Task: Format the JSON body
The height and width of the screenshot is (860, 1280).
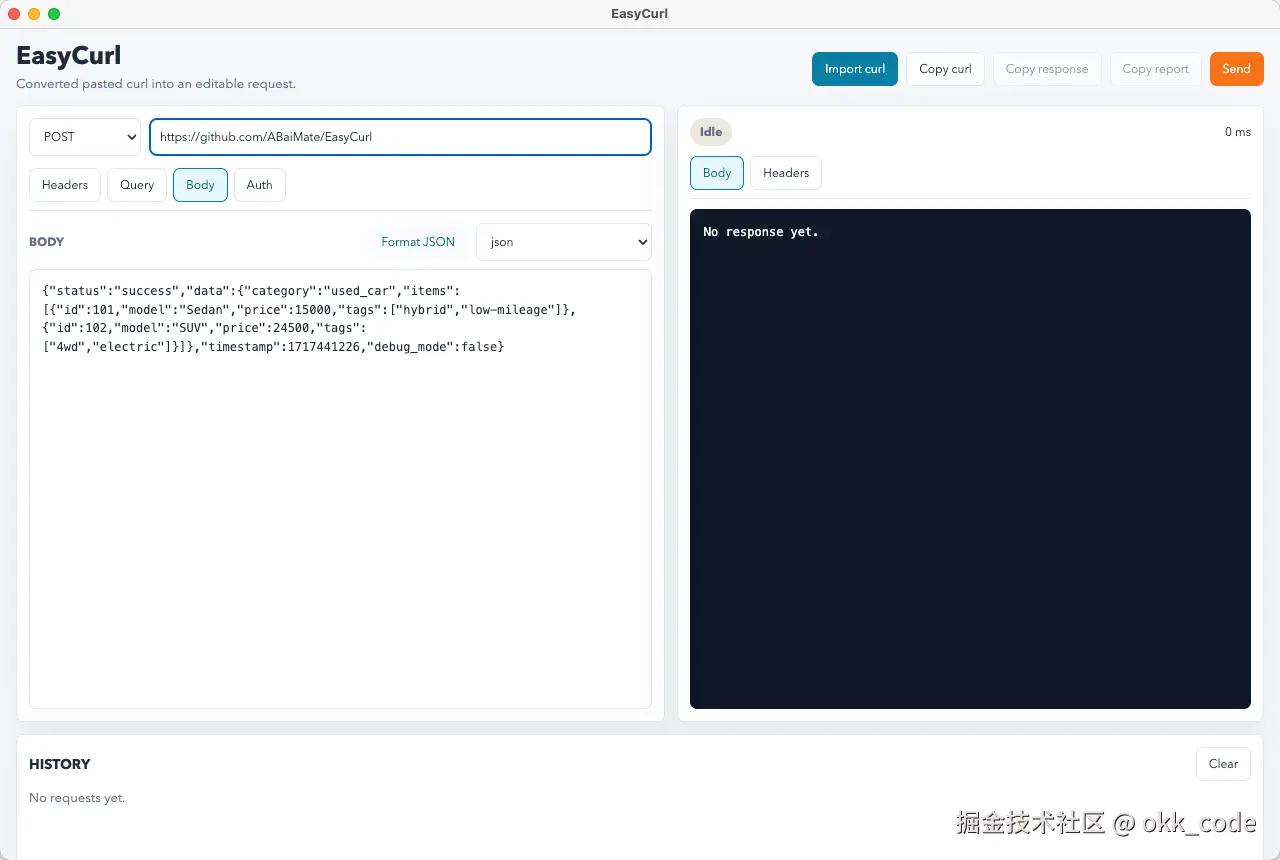Action: [418, 242]
